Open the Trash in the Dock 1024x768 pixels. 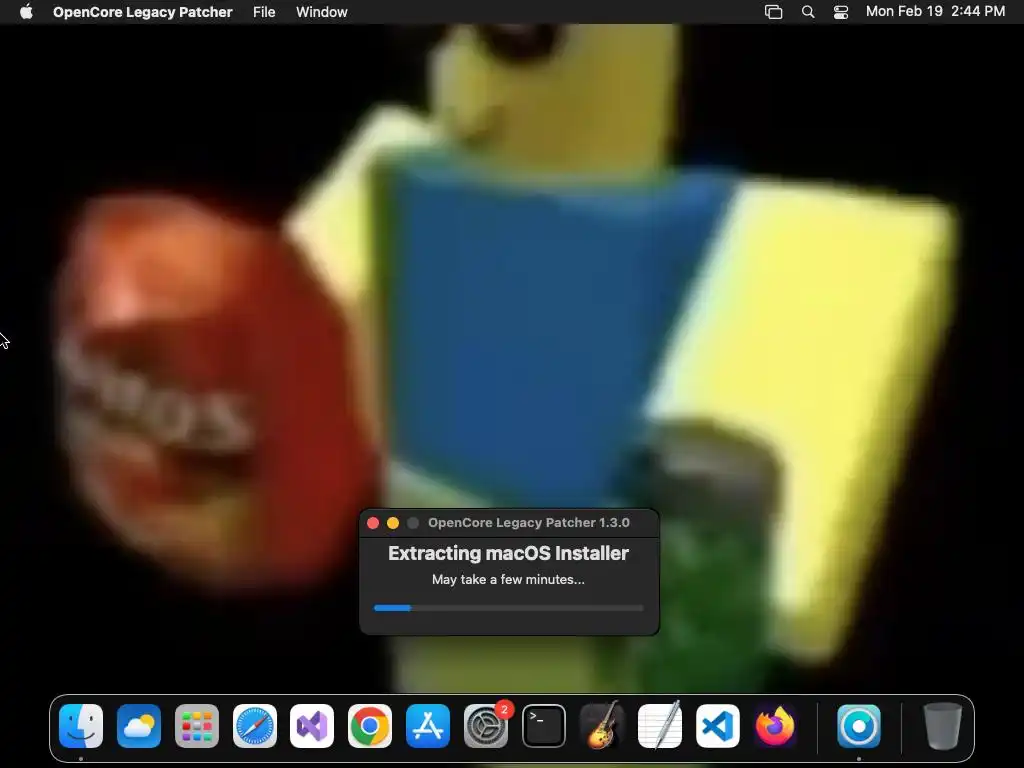click(x=942, y=726)
